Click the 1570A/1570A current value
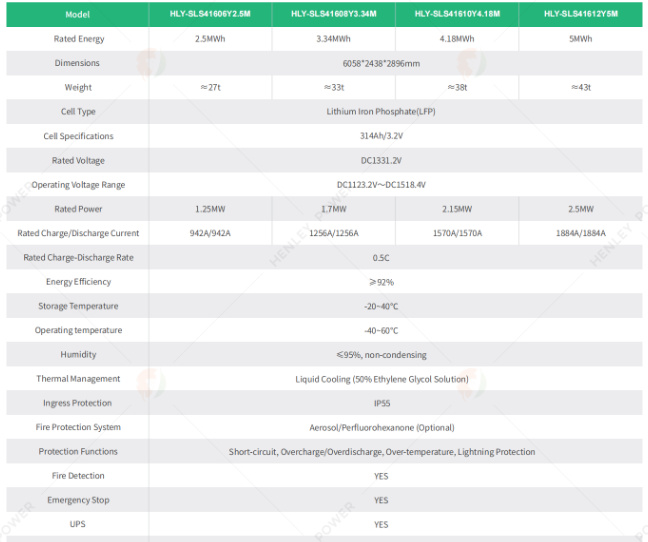Image resolution: width=648 pixels, height=542 pixels. click(x=457, y=233)
